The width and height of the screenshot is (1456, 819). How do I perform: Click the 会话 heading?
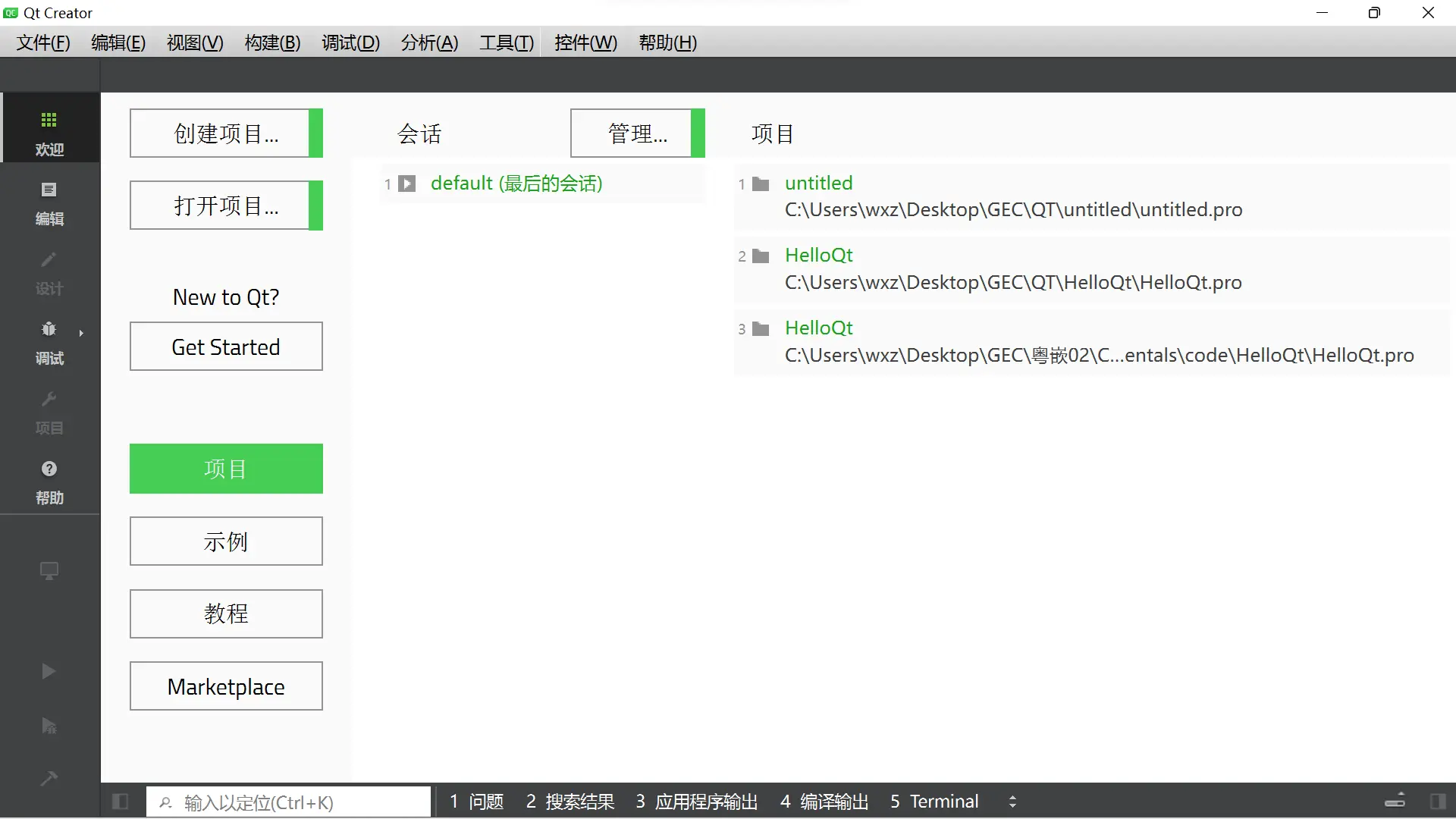pos(419,134)
